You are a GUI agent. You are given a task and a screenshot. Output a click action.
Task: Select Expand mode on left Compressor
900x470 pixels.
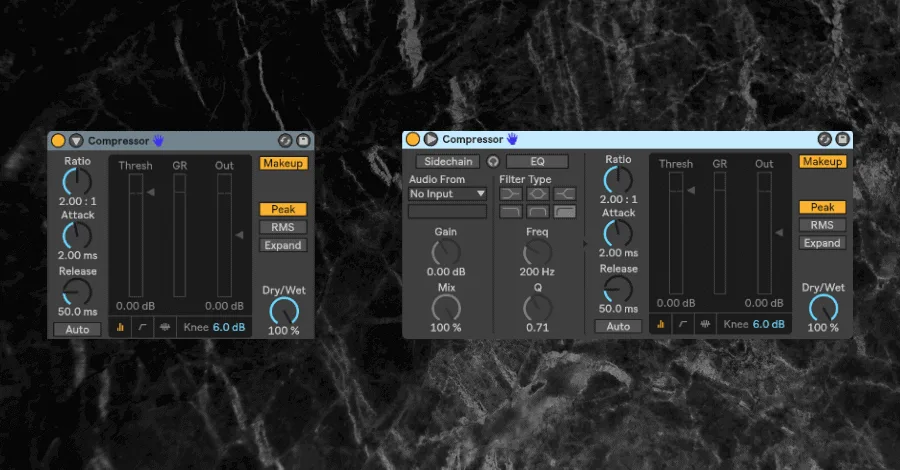click(283, 246)
